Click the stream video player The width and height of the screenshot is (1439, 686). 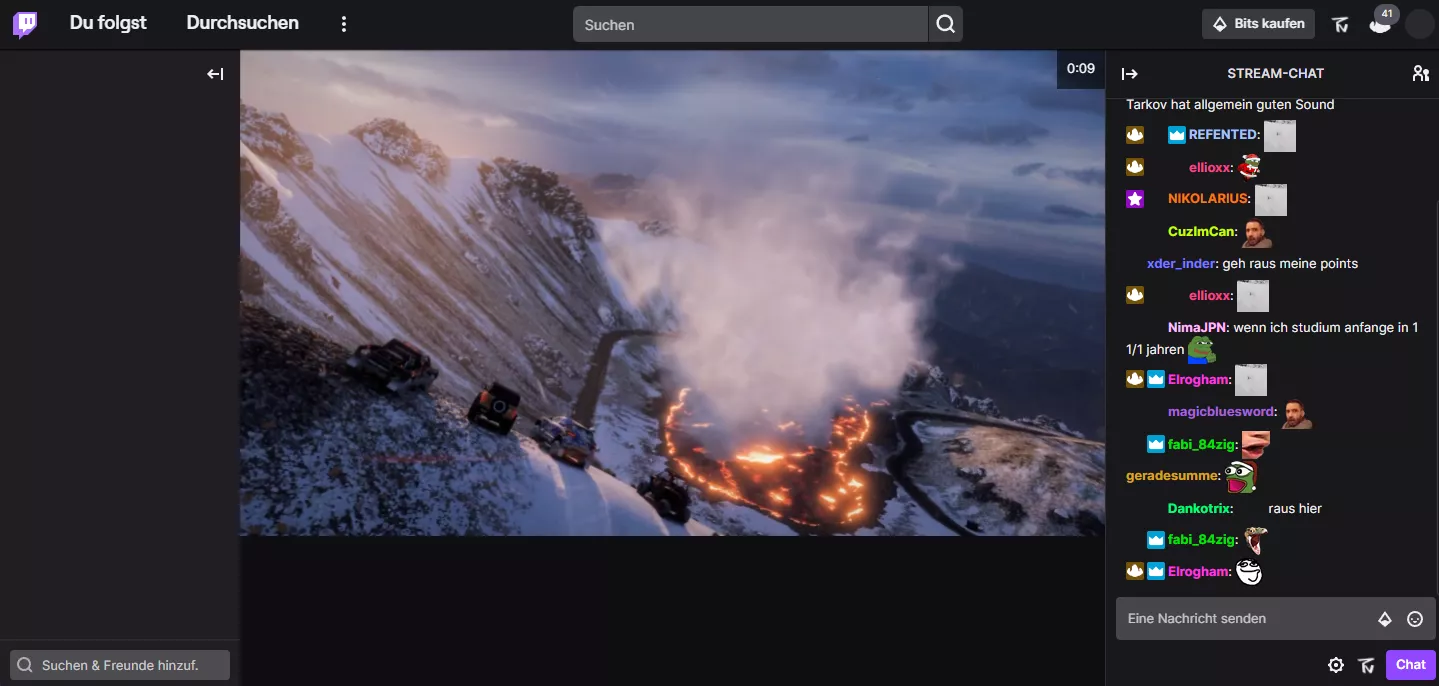coord(672,293)
